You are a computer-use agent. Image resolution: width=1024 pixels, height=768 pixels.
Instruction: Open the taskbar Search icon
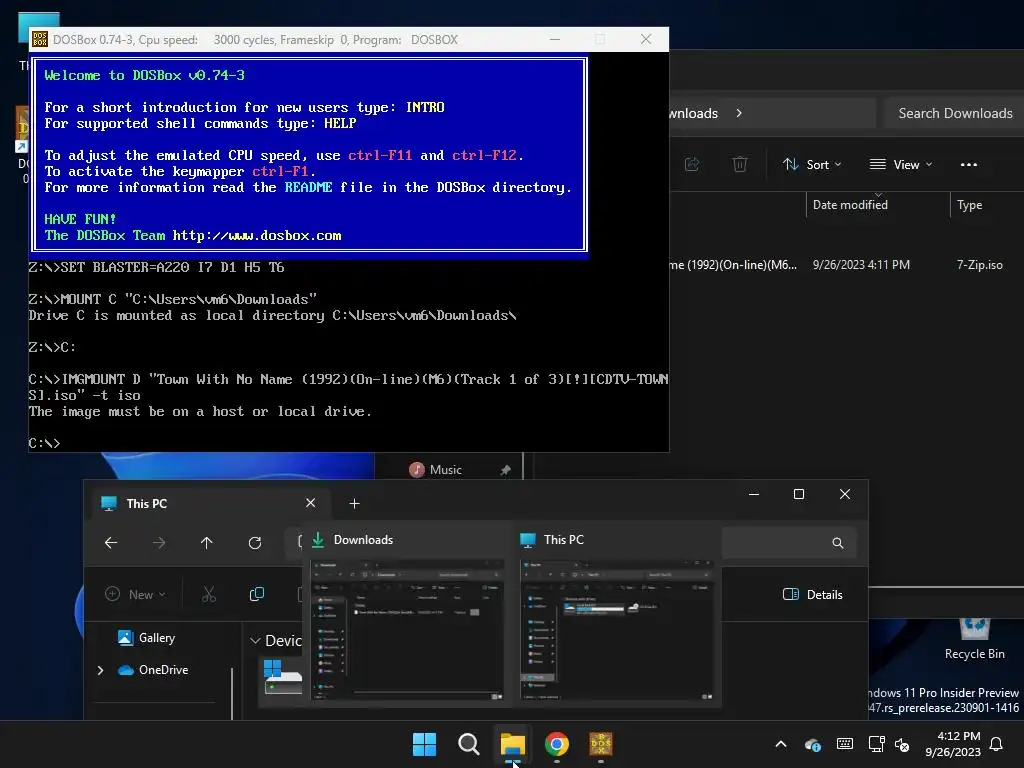pyautogui.click(x=468, y=744)
